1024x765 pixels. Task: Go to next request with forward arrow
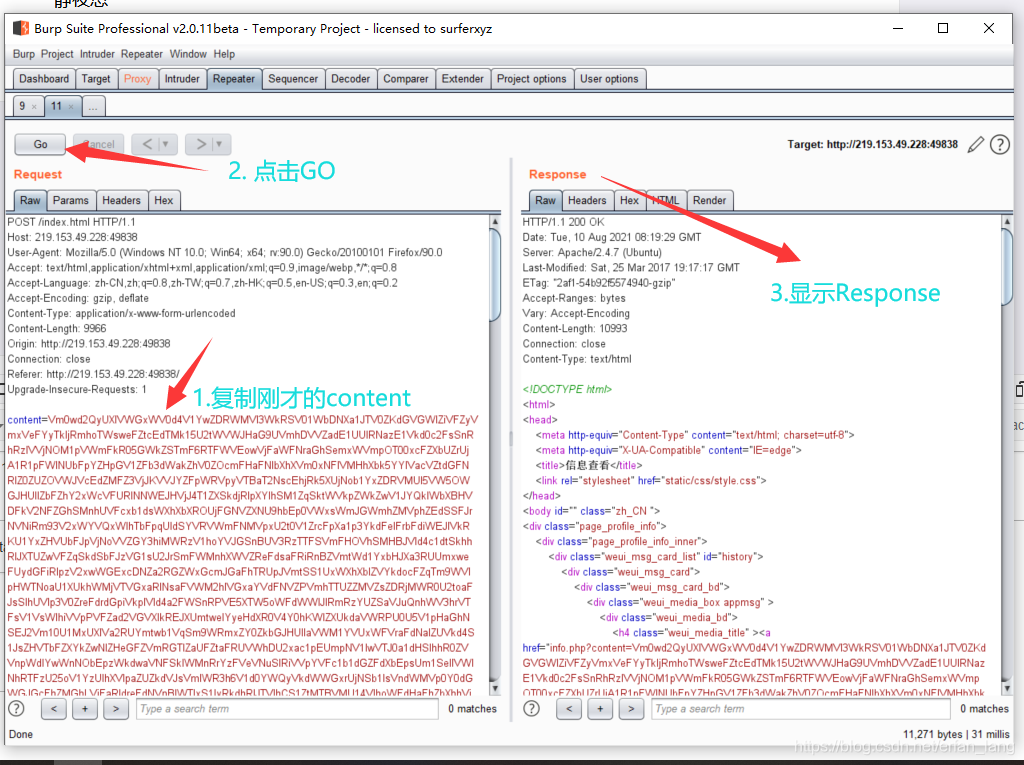pyautogui.click(x=200, y=144)
